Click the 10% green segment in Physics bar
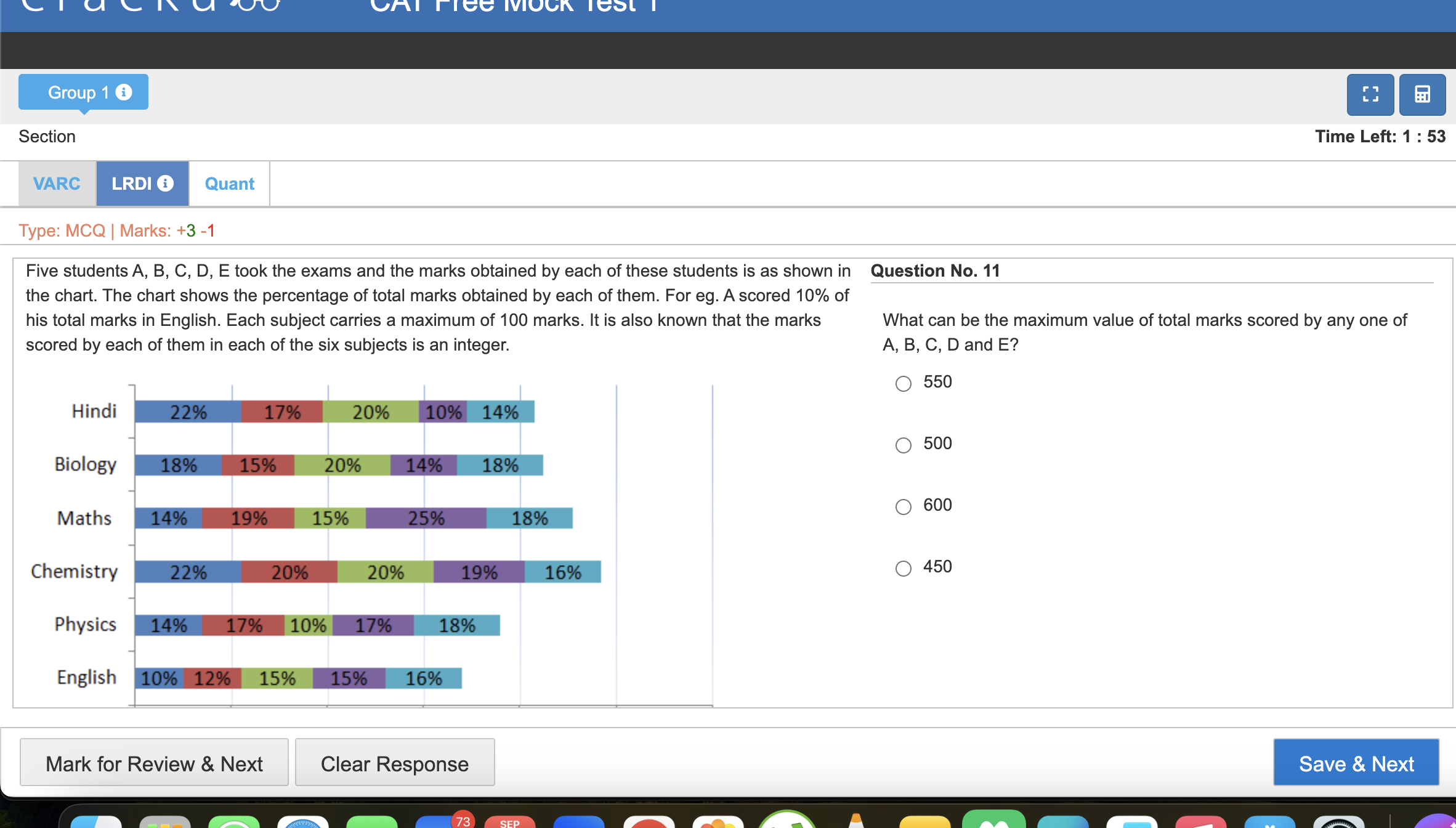This screenshot has height=828, width=1456. click(x=308, y=625)
